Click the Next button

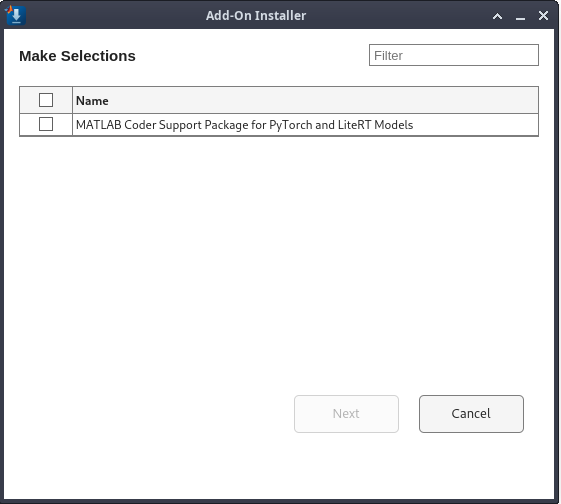[346, 414]
